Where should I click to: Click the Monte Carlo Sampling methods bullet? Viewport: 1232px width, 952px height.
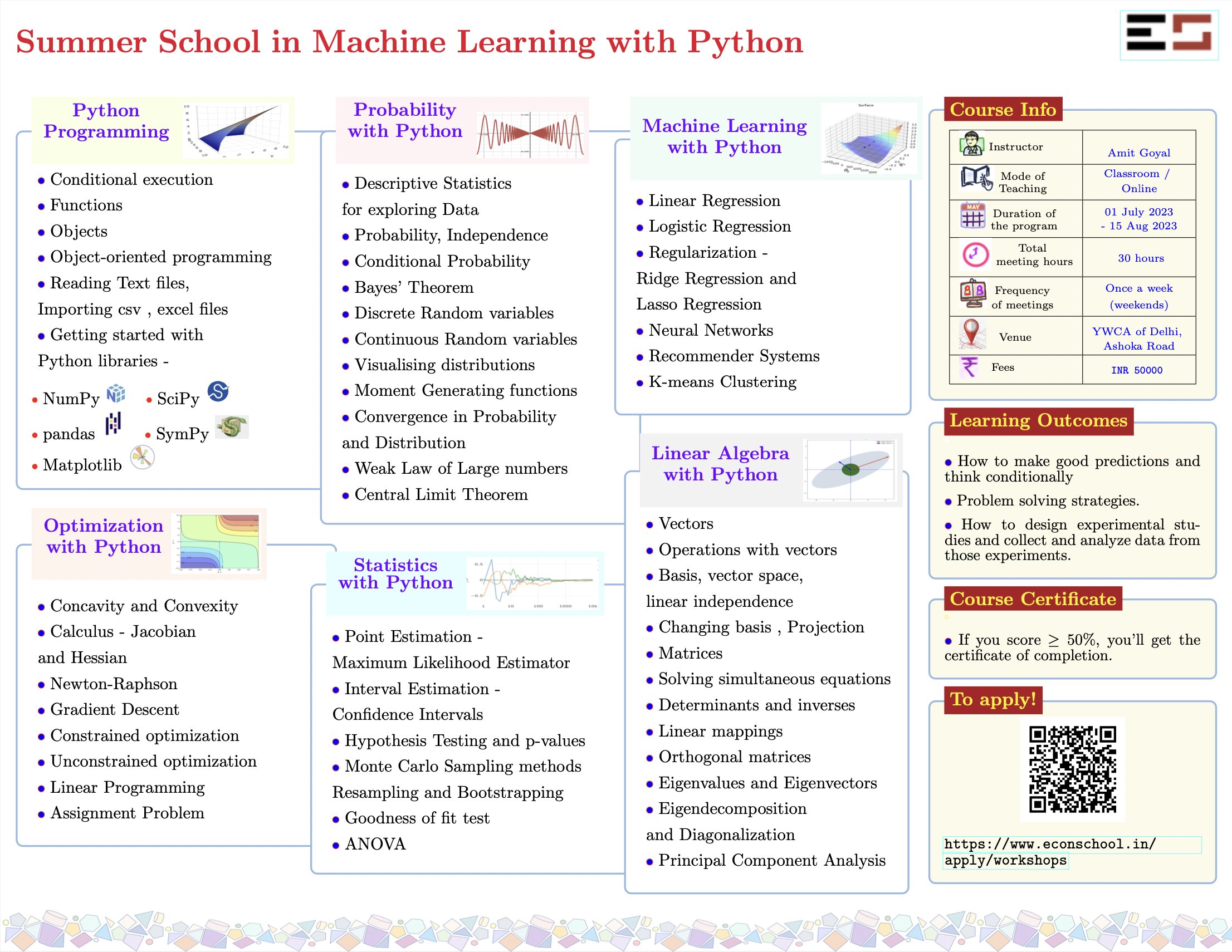click(457, 767)
